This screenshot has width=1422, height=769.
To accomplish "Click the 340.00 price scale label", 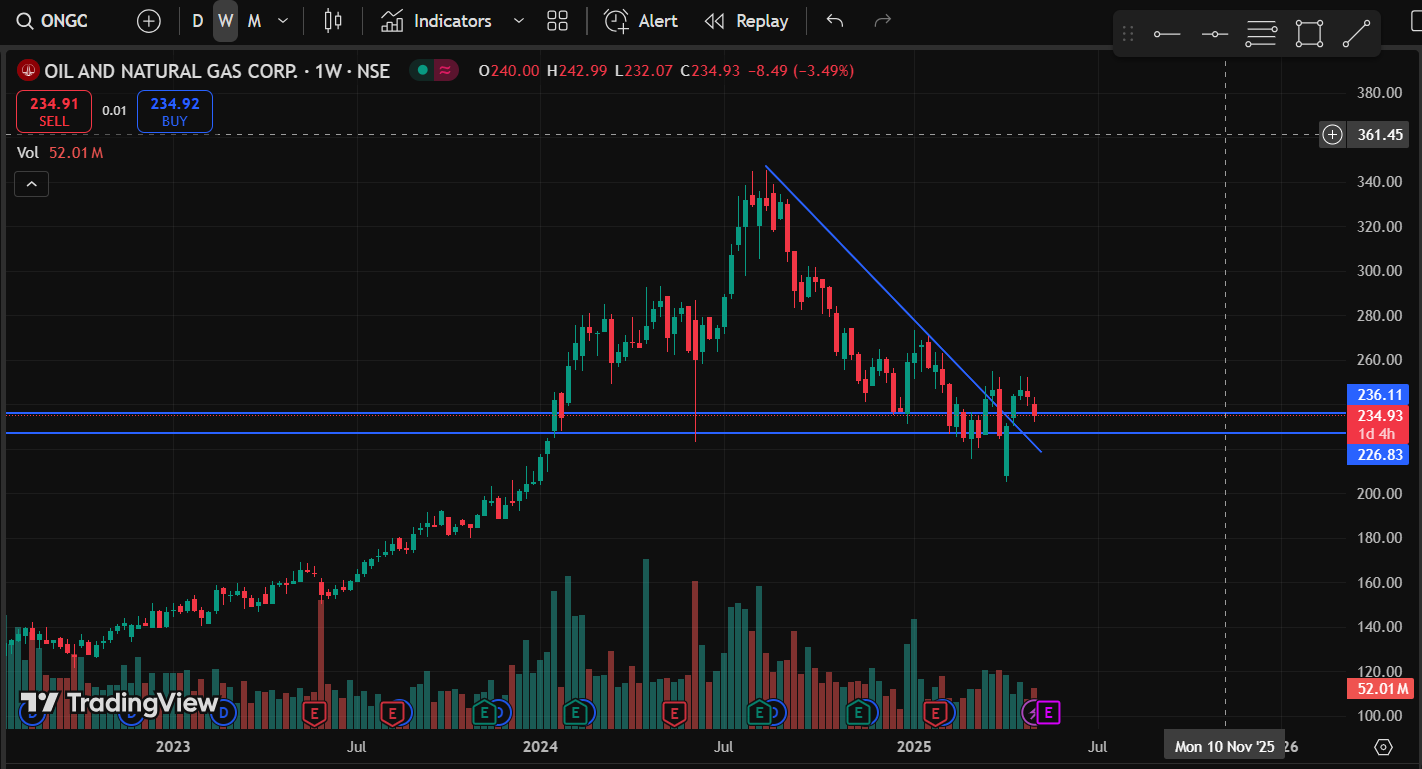I will tap(1379, 182).
